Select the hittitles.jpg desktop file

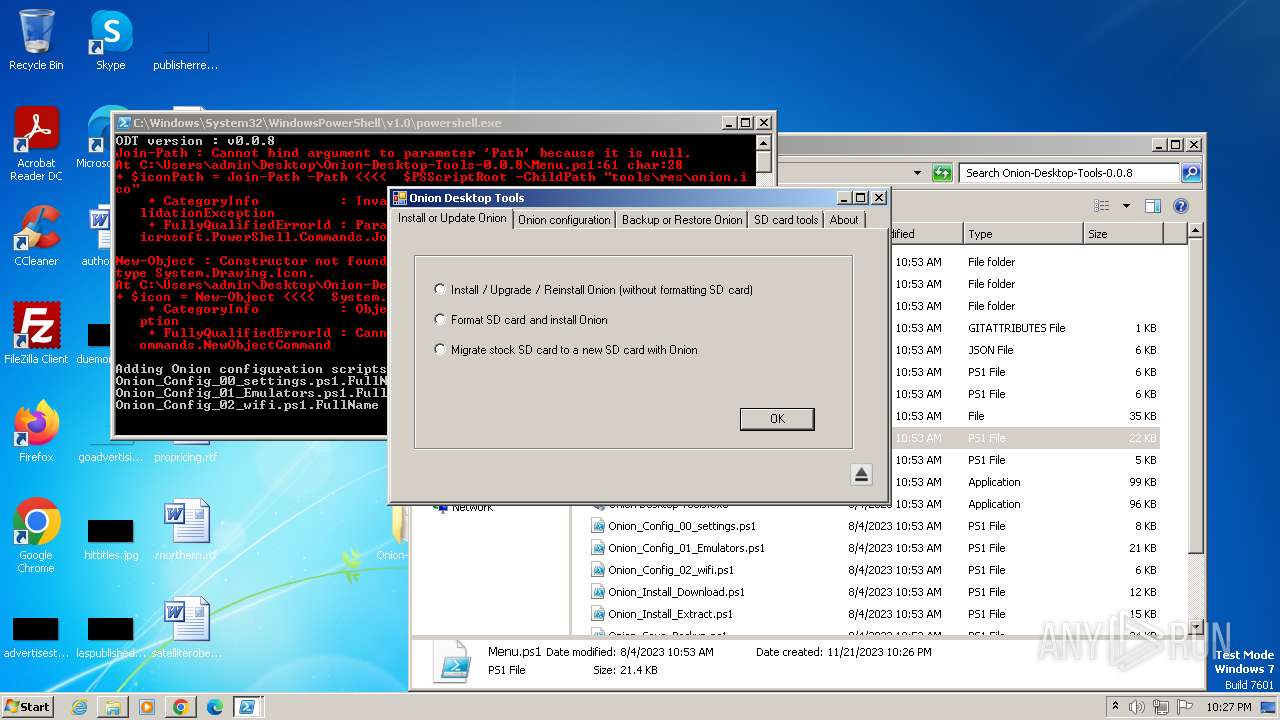(x=111, y=537)
